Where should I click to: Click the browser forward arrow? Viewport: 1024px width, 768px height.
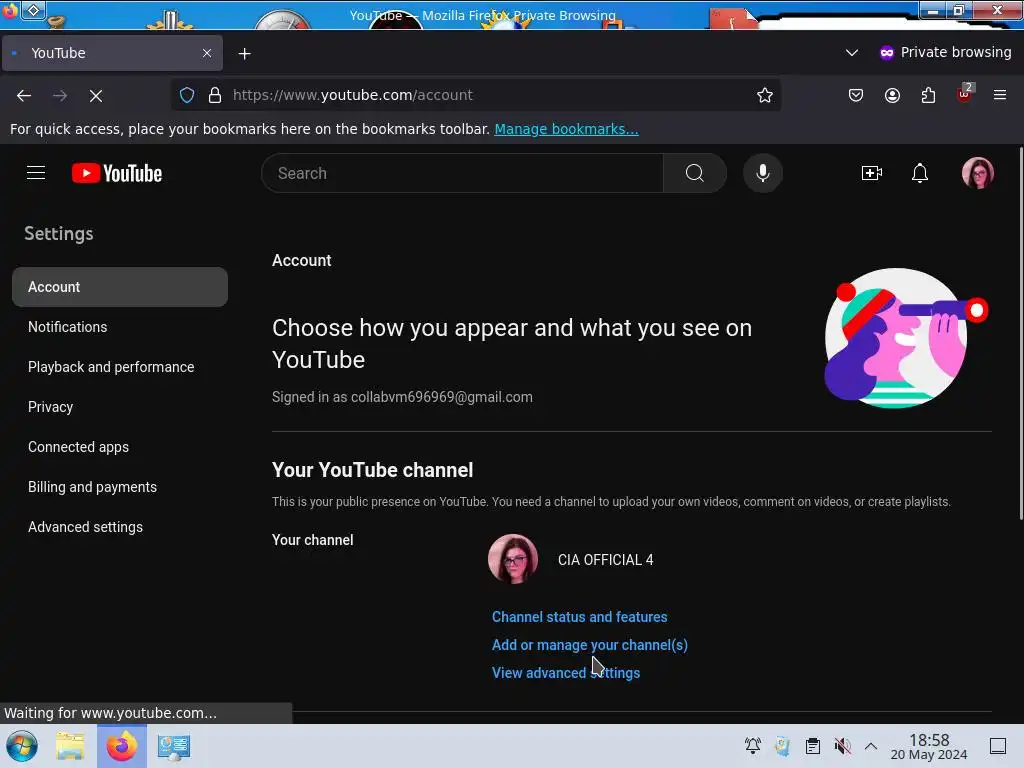tap(60, 95)
